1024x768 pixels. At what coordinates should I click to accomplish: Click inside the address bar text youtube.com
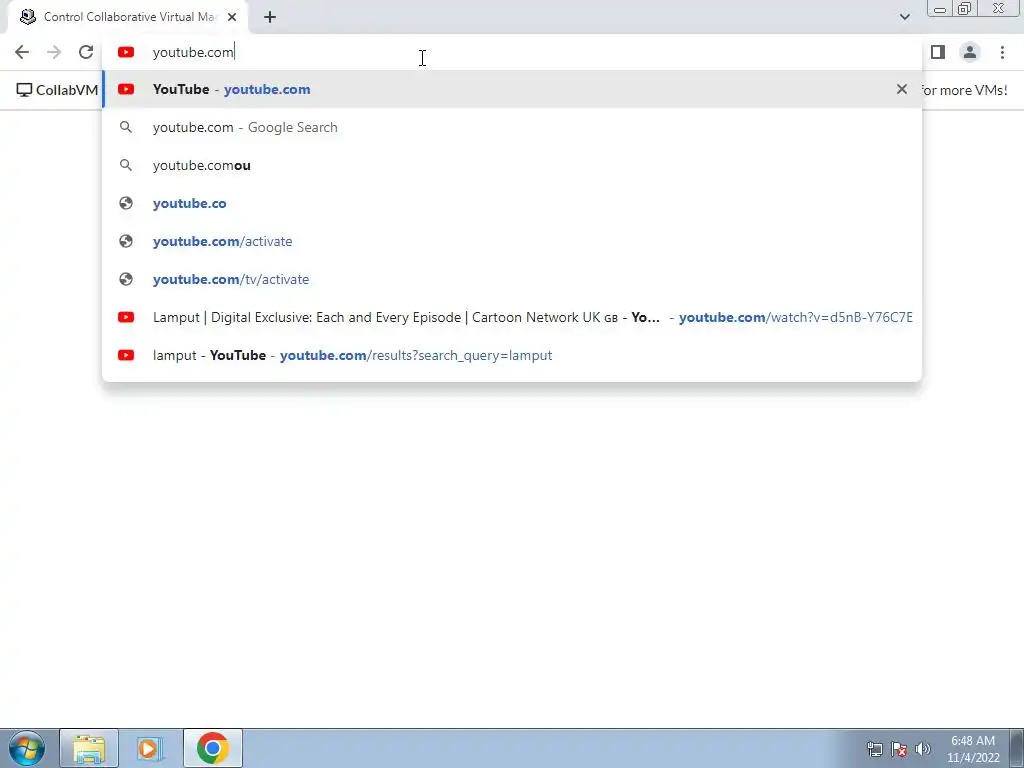[x=193, y=52]
